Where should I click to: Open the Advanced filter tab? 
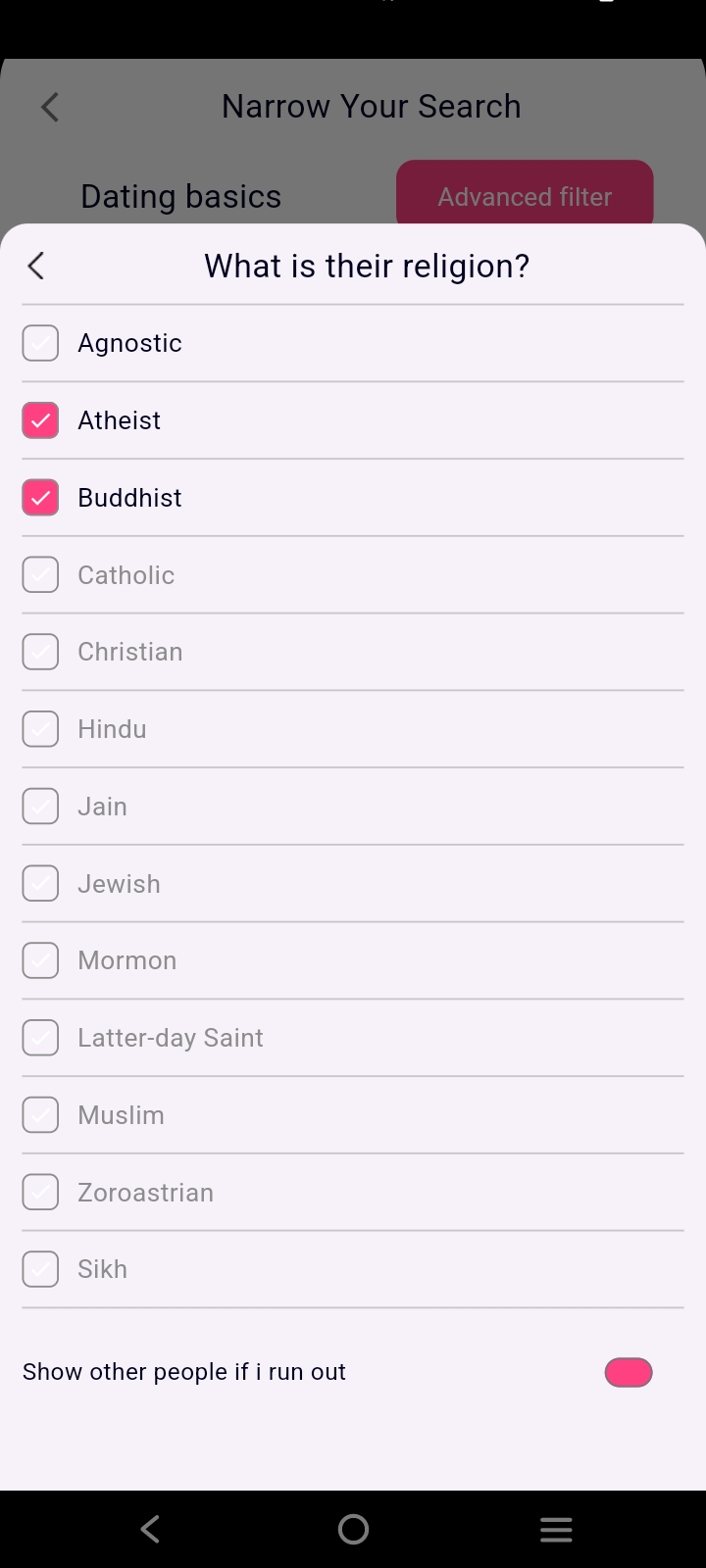point(525,196)
